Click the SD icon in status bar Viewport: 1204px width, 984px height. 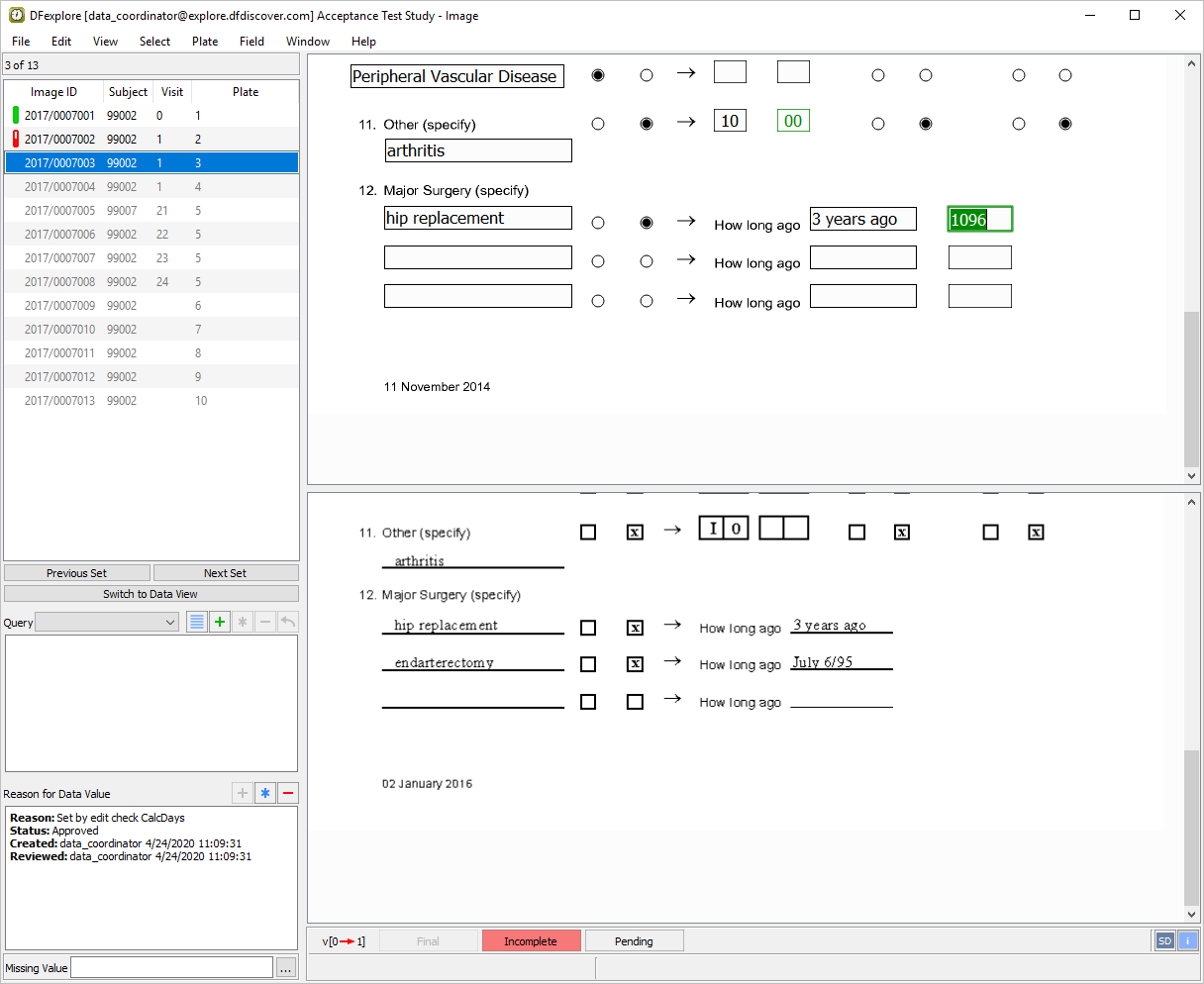tap(1164, 940)
